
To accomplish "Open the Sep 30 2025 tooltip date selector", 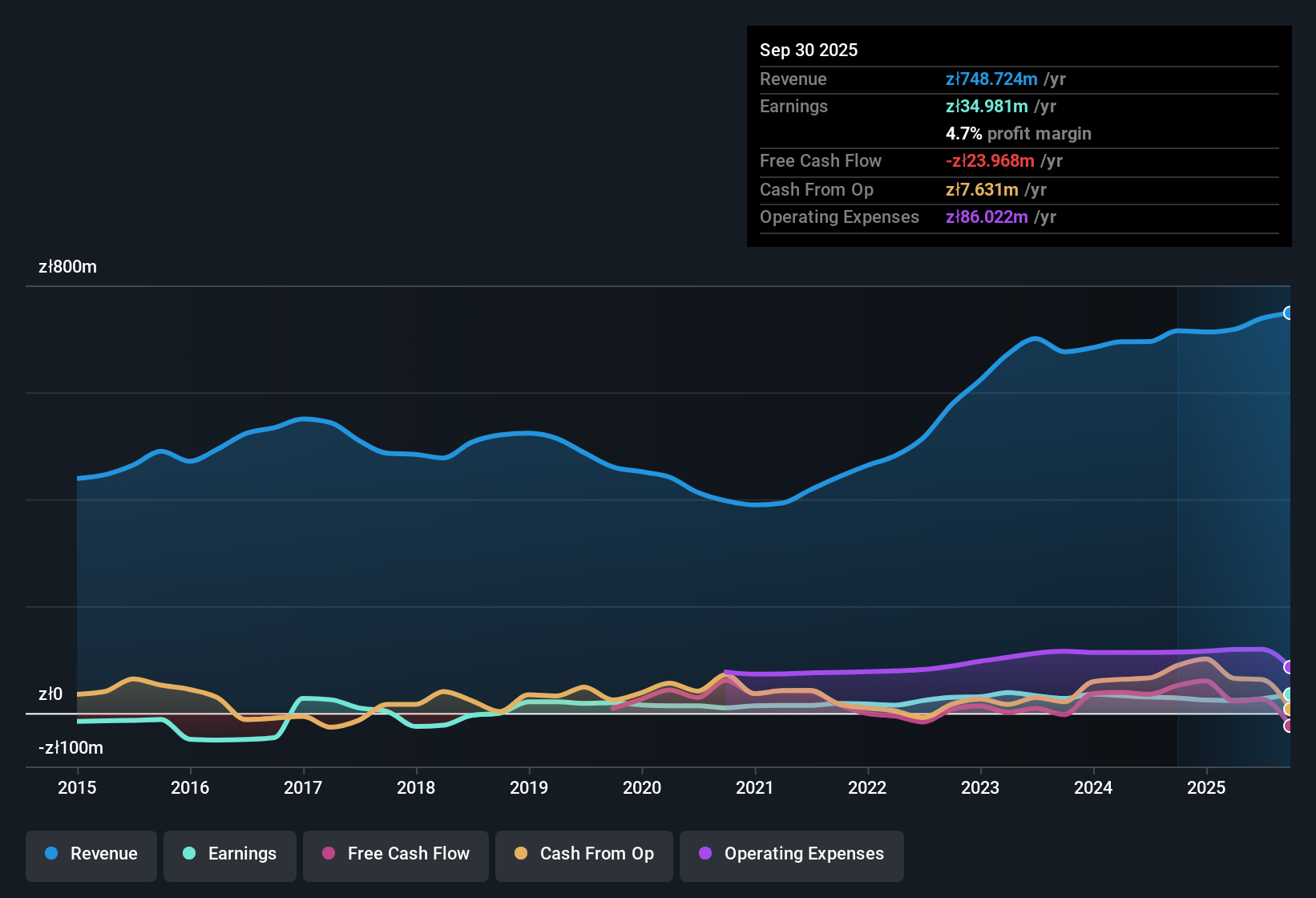I will (x=809, y=50).
